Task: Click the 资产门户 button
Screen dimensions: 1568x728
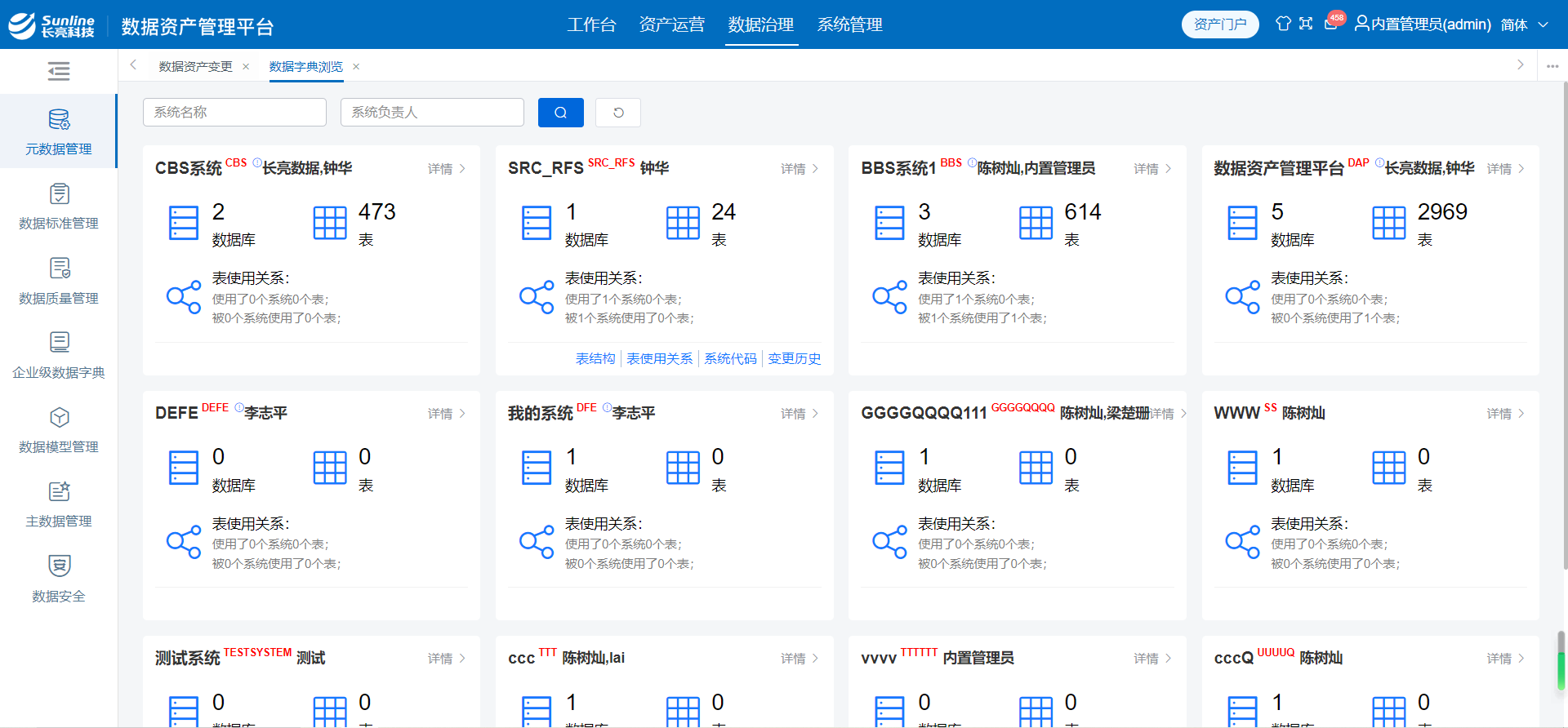Action: click(x=1220, y=24)
